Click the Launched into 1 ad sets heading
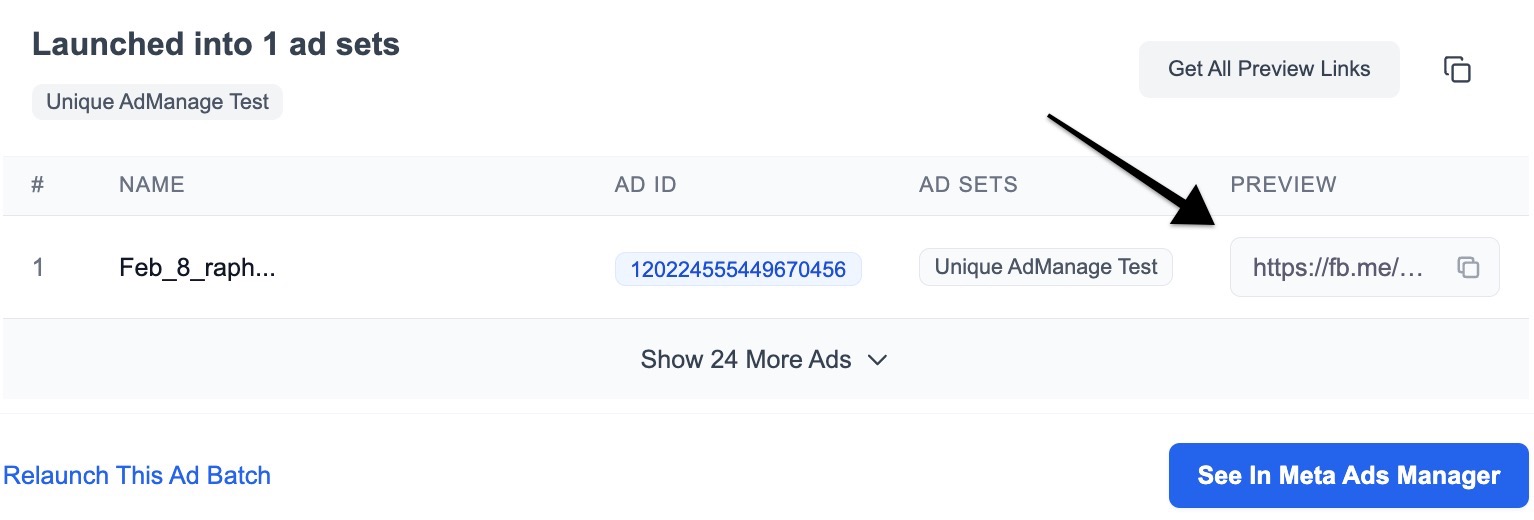 click(x=216, y=44)
